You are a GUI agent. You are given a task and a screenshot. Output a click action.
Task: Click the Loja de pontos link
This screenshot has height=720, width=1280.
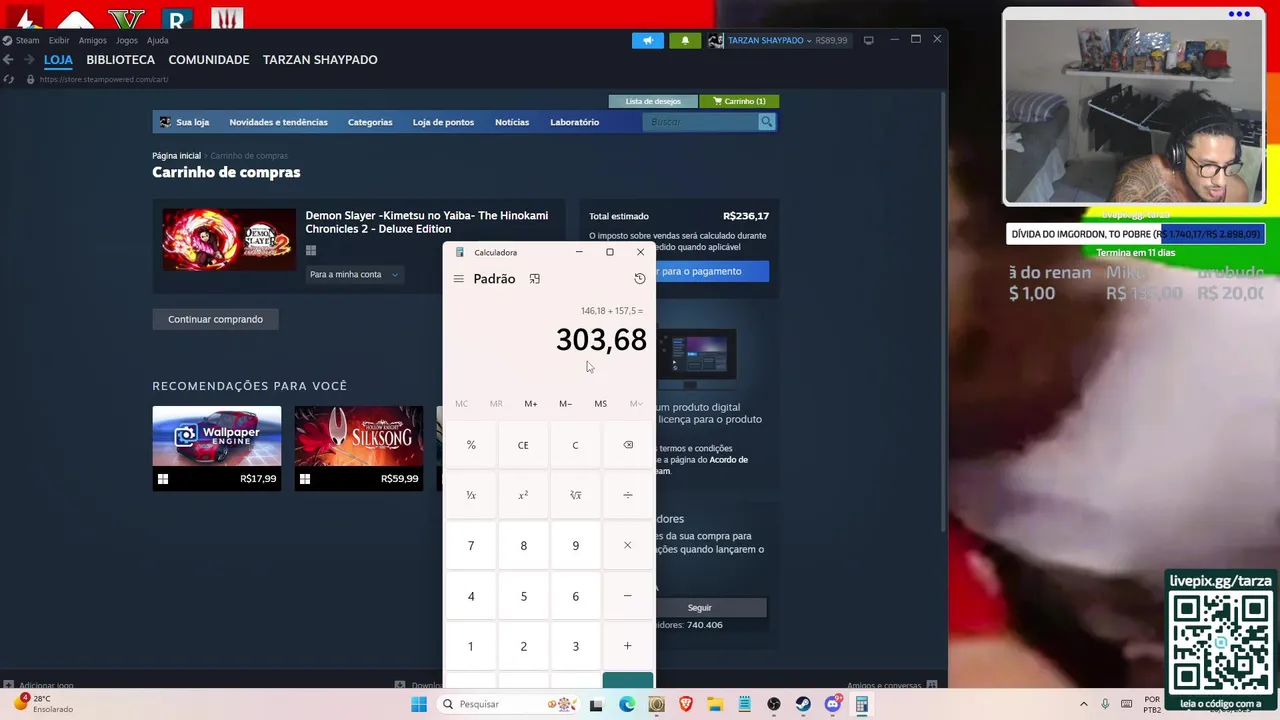[443, 122]
